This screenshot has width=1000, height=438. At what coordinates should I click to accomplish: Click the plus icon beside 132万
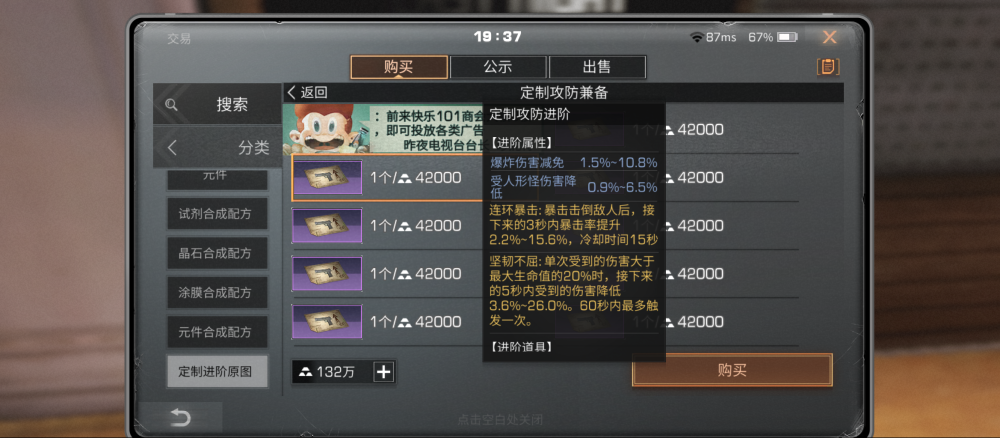point(383,372)
